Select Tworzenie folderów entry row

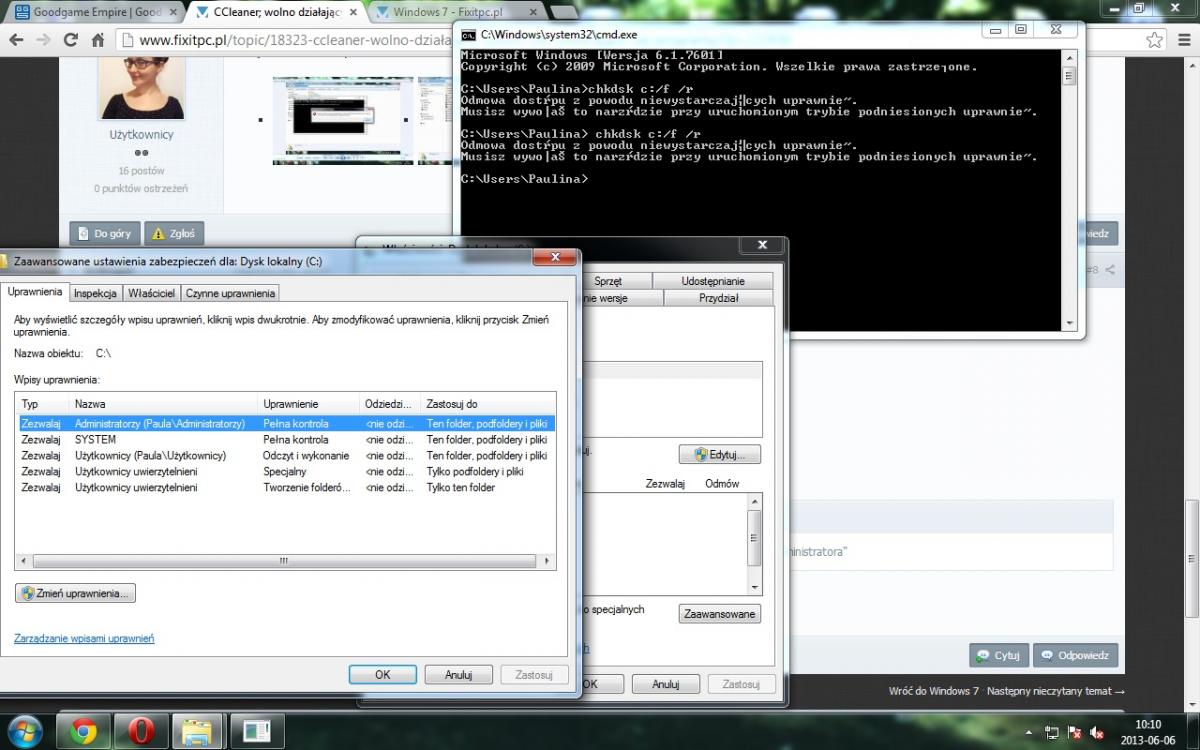tap(287, 488)
